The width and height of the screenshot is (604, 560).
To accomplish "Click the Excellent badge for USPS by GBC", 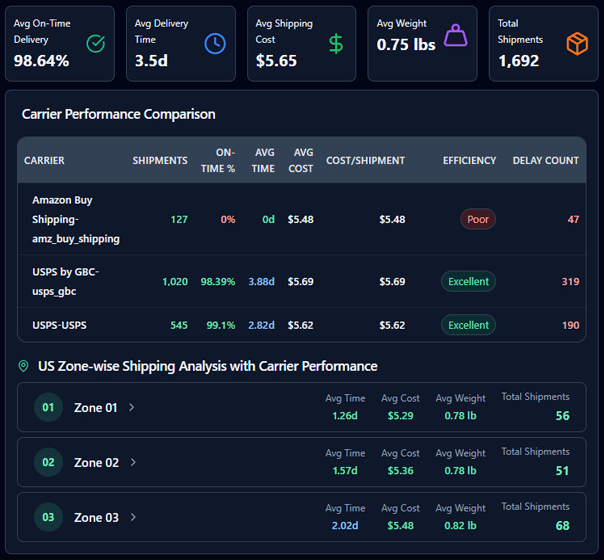I will click(468, 282).
